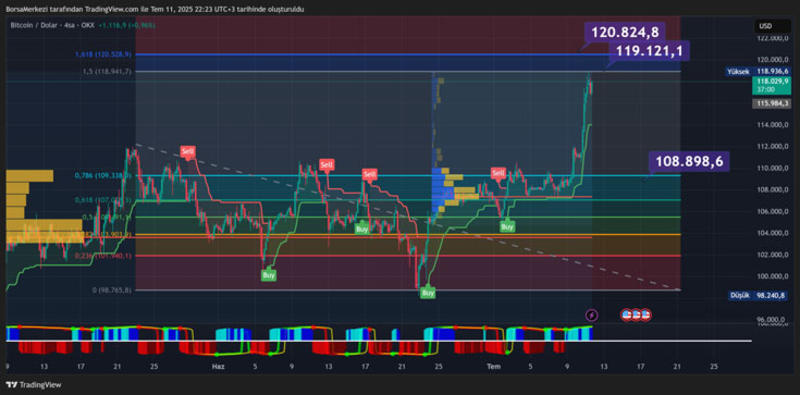Click the Buy marker below the Haz 5 dip

(x=268, y=275)
